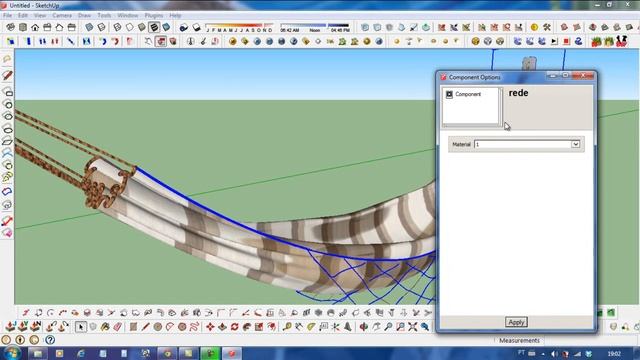Select the Polygon drawing tool
The height and width of the screenshot is (360, 640).
click(x=182, y=327)
